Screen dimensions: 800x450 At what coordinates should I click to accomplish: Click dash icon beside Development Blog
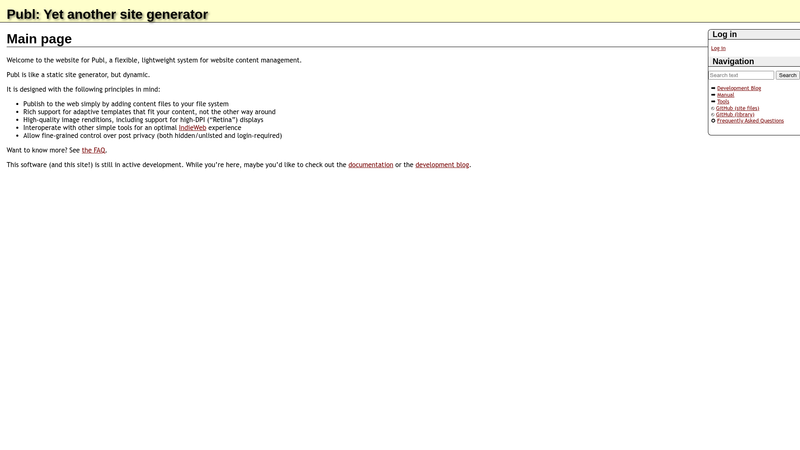713,88
